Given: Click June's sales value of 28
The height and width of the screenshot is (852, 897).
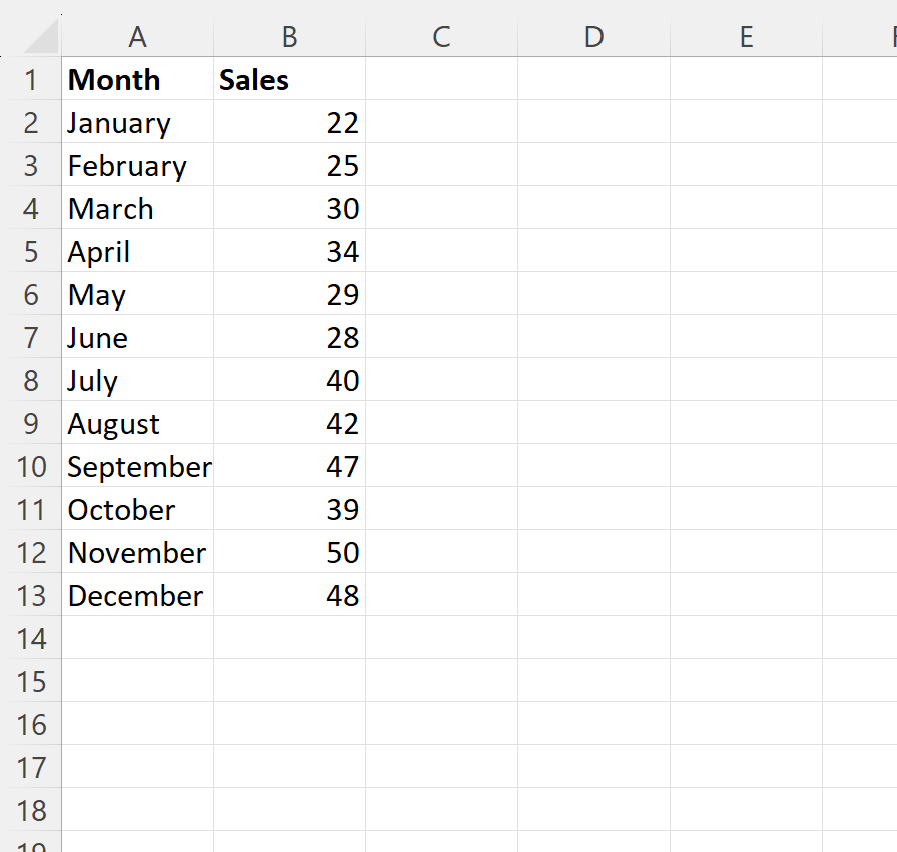Looking at the screenshot, I should point(289,337).
